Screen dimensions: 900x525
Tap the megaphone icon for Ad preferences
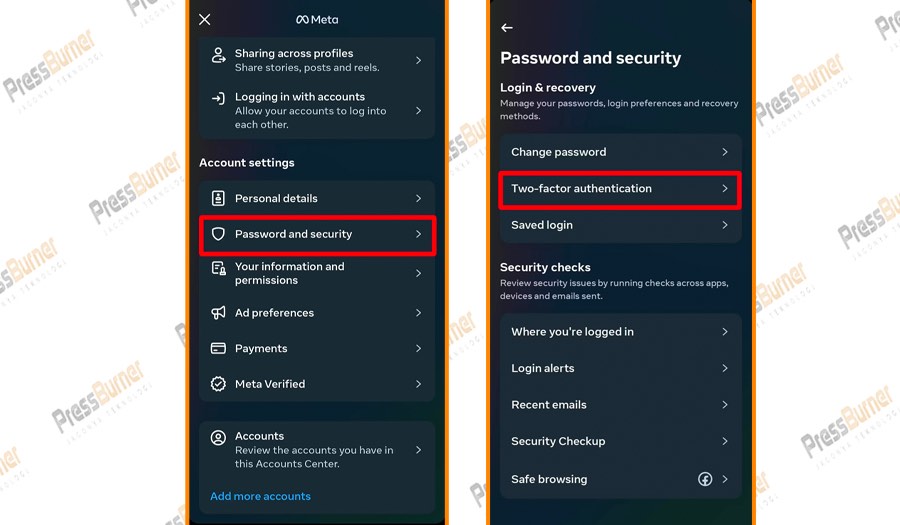pos(218,313)
